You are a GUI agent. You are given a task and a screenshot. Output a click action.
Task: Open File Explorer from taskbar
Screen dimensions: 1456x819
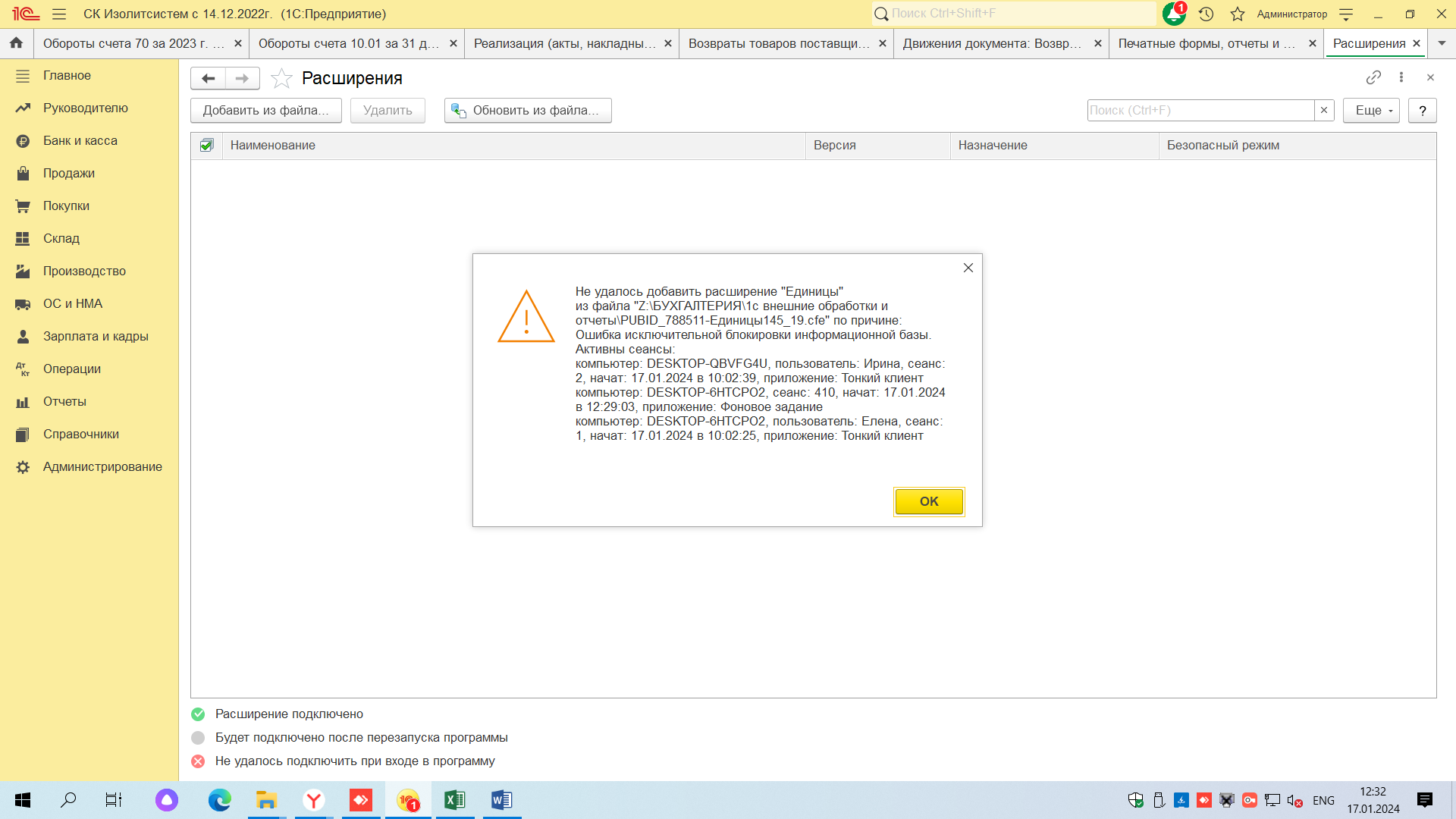266,800
